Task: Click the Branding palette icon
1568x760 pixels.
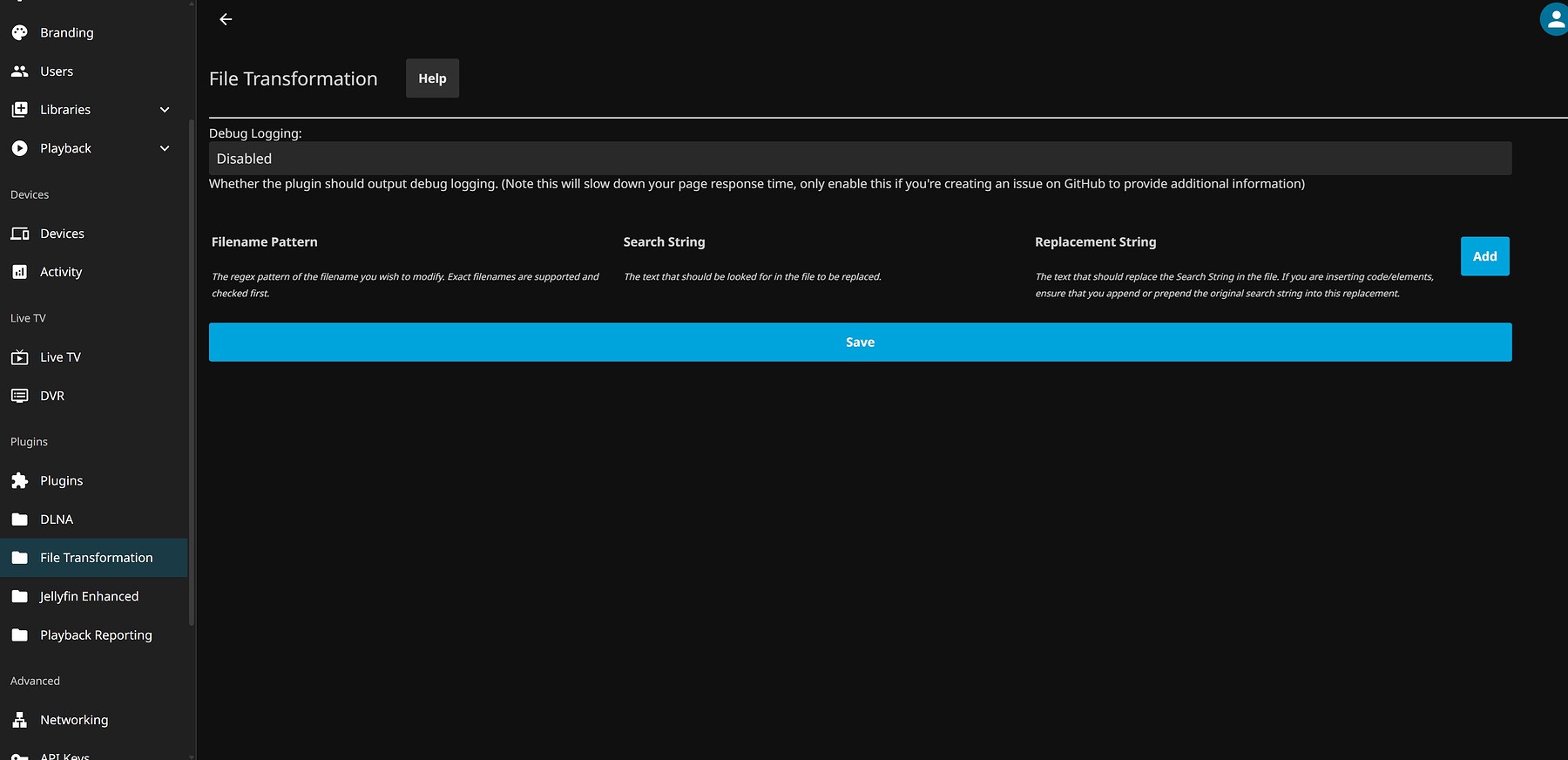Action: (x=19, y=32)
